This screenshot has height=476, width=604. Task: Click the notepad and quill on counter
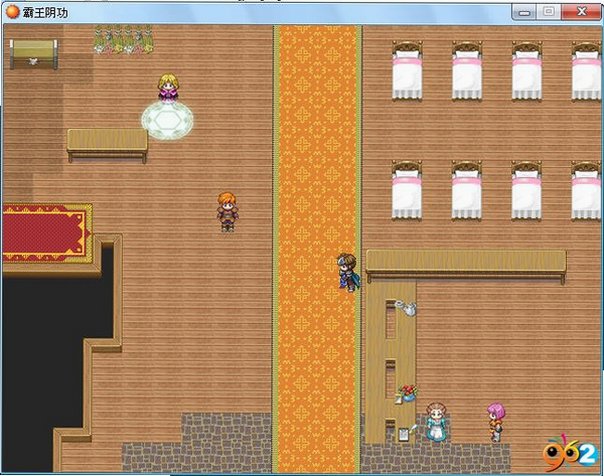[x=407, y=433]
